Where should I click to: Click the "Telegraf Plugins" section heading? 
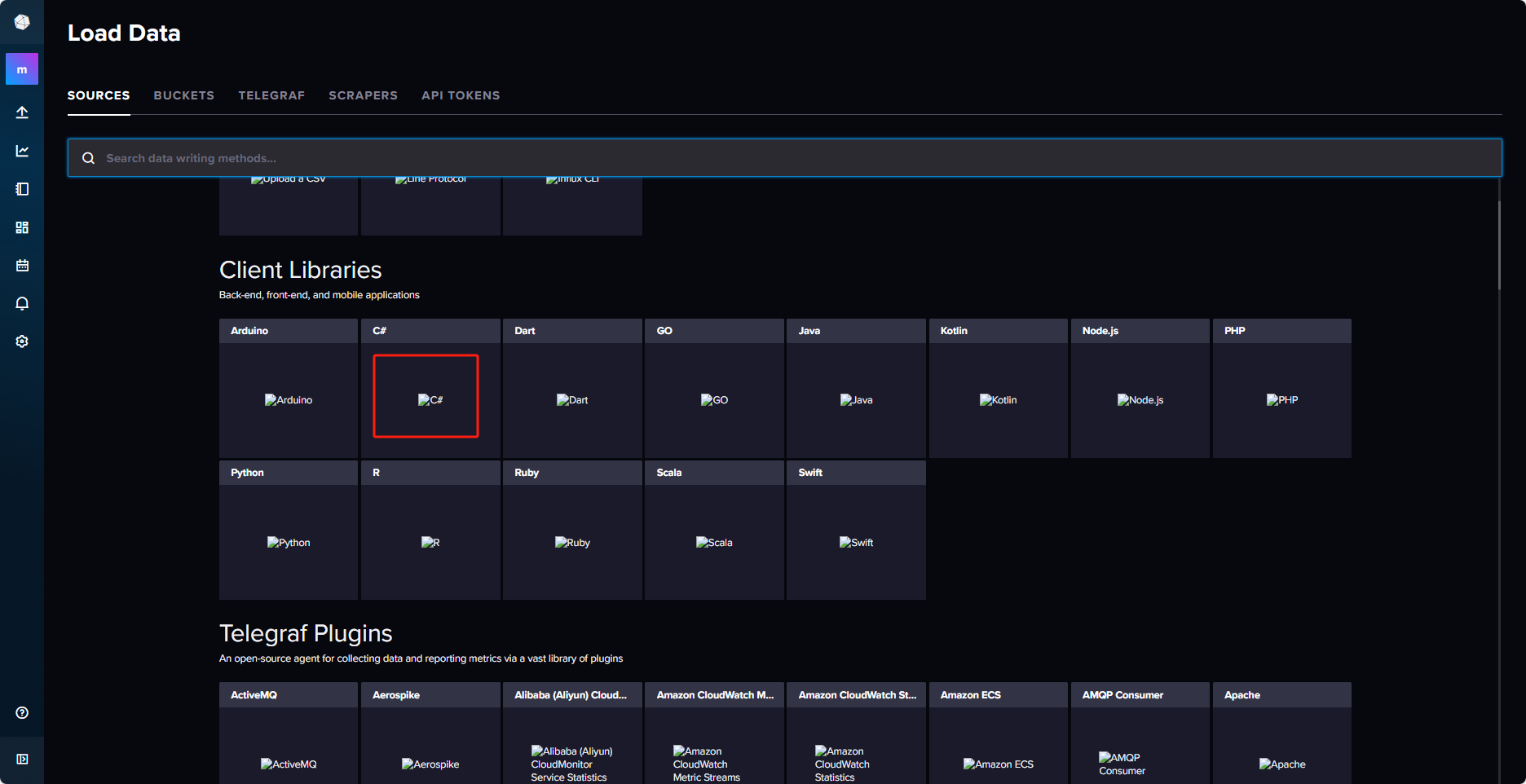306,633
